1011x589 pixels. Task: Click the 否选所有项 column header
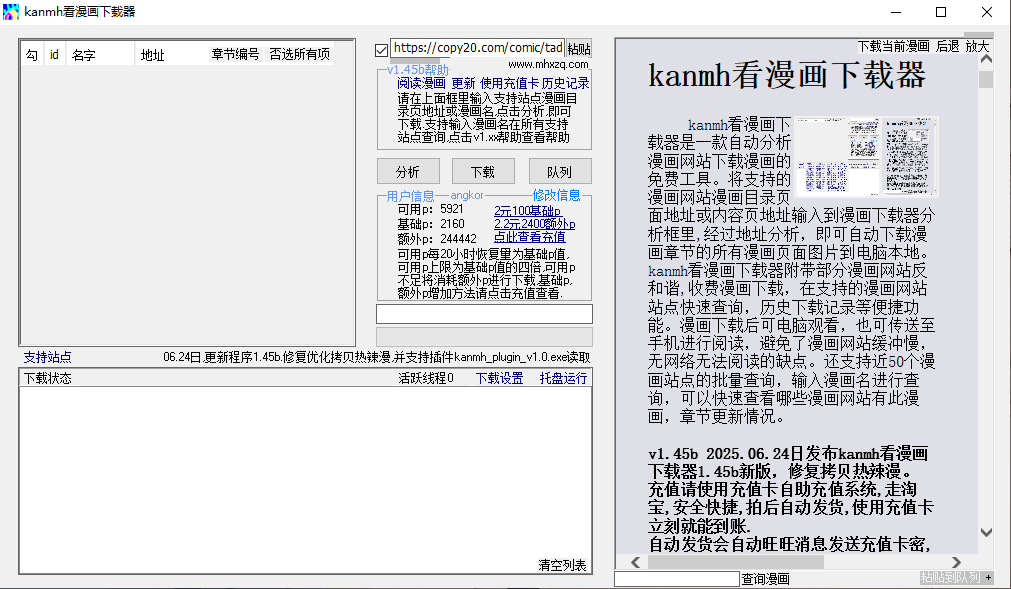299,55
